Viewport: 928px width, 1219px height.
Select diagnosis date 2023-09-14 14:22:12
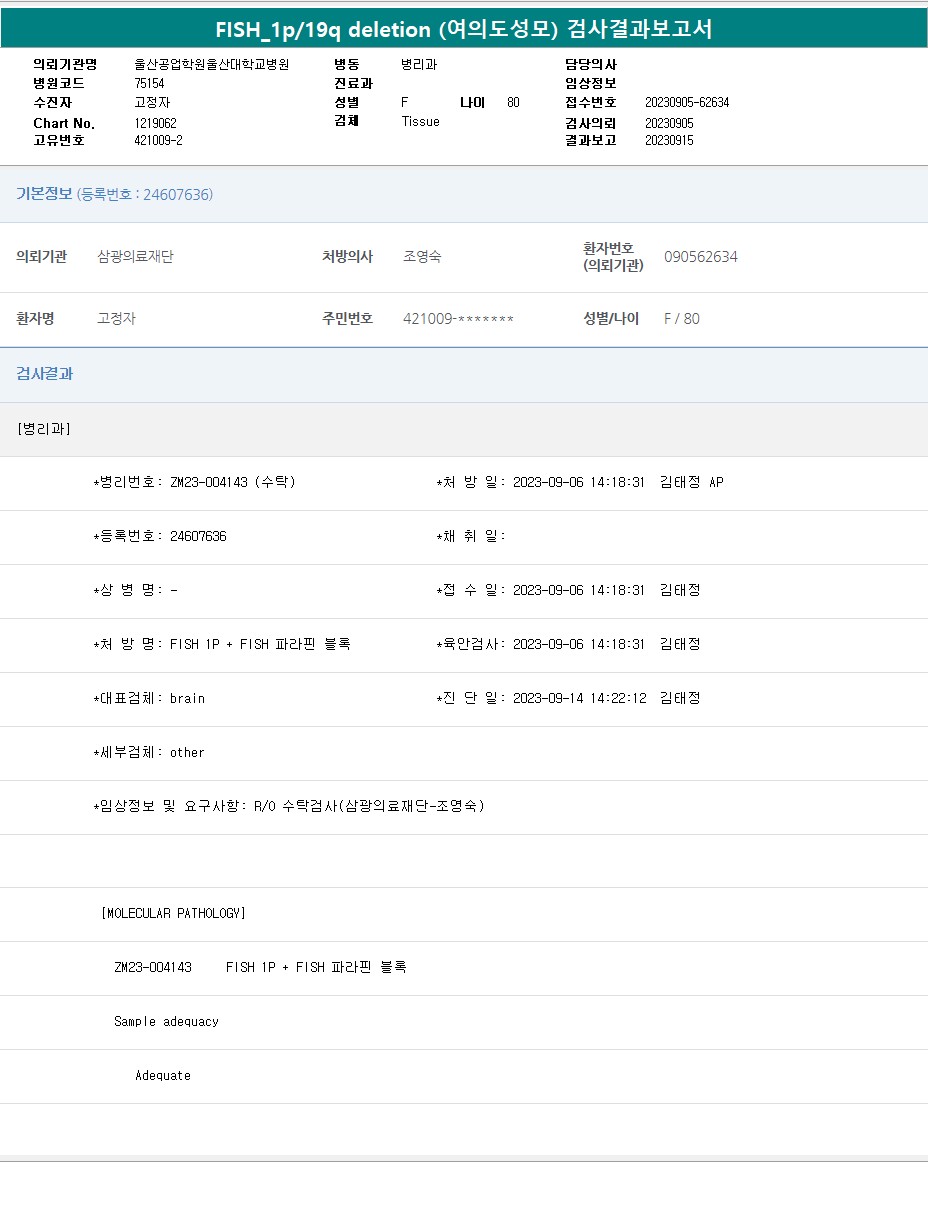coord(579,698)
